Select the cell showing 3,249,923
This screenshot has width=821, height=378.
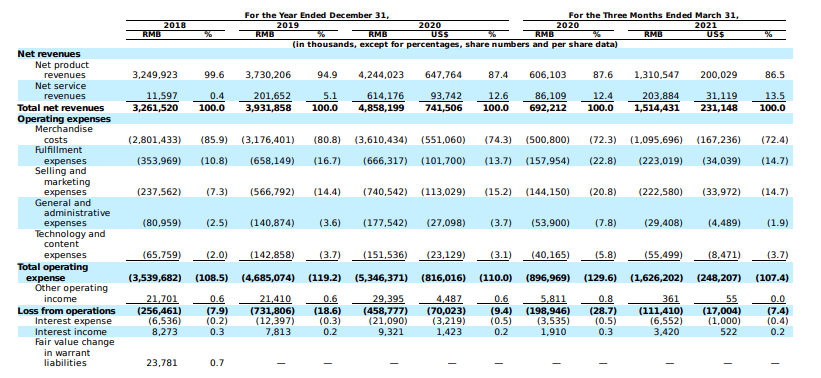click(155, 75)
